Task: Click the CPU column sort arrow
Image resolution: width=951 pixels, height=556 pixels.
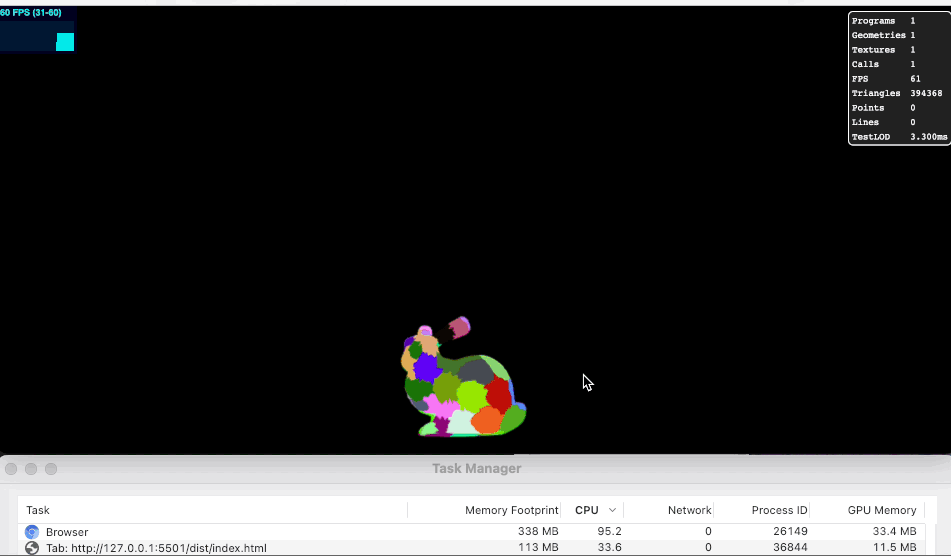Action: [613, 510]
